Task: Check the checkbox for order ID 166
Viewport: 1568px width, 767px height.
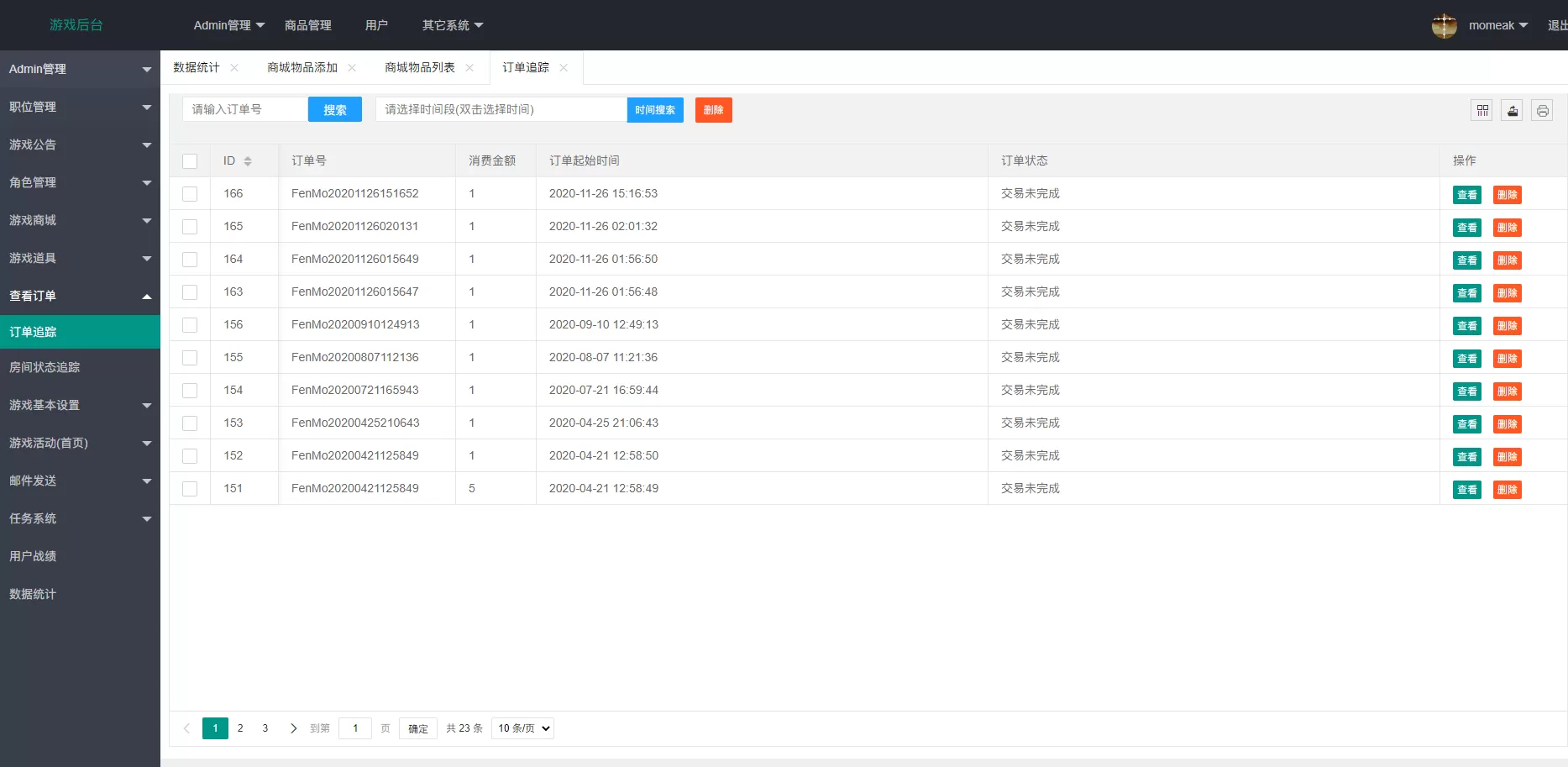Action: coord(190,193)
